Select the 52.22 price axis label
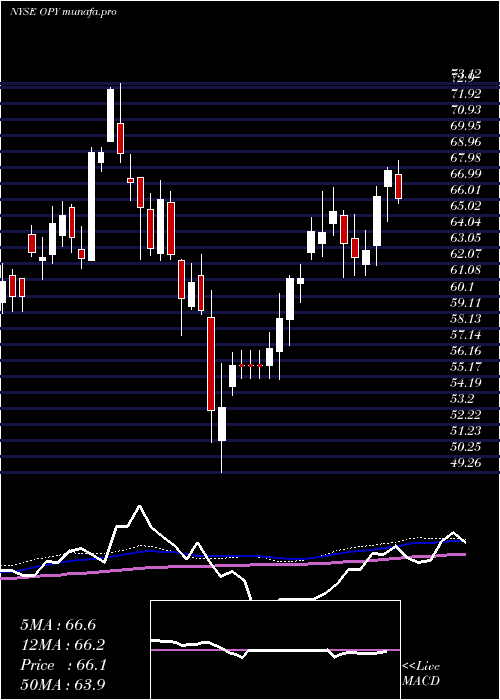The width and height of the screenshot is (500, 700). (x=466, y=415)
